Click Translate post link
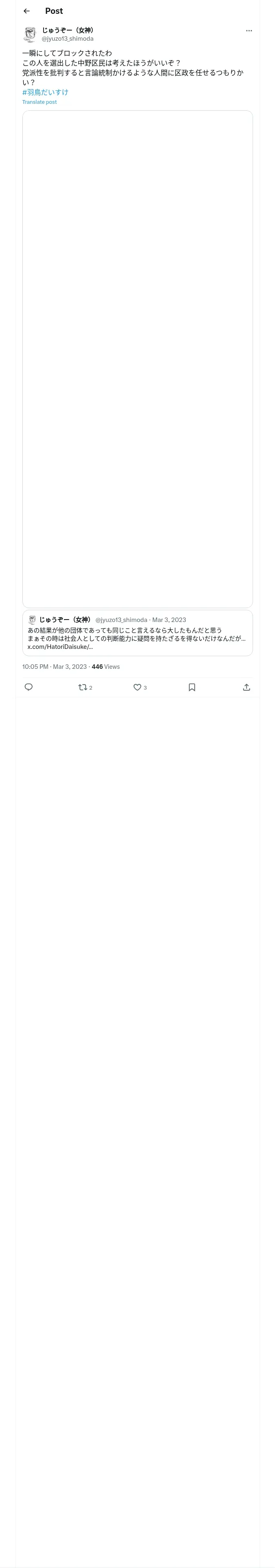 click(x=40, y=102)
